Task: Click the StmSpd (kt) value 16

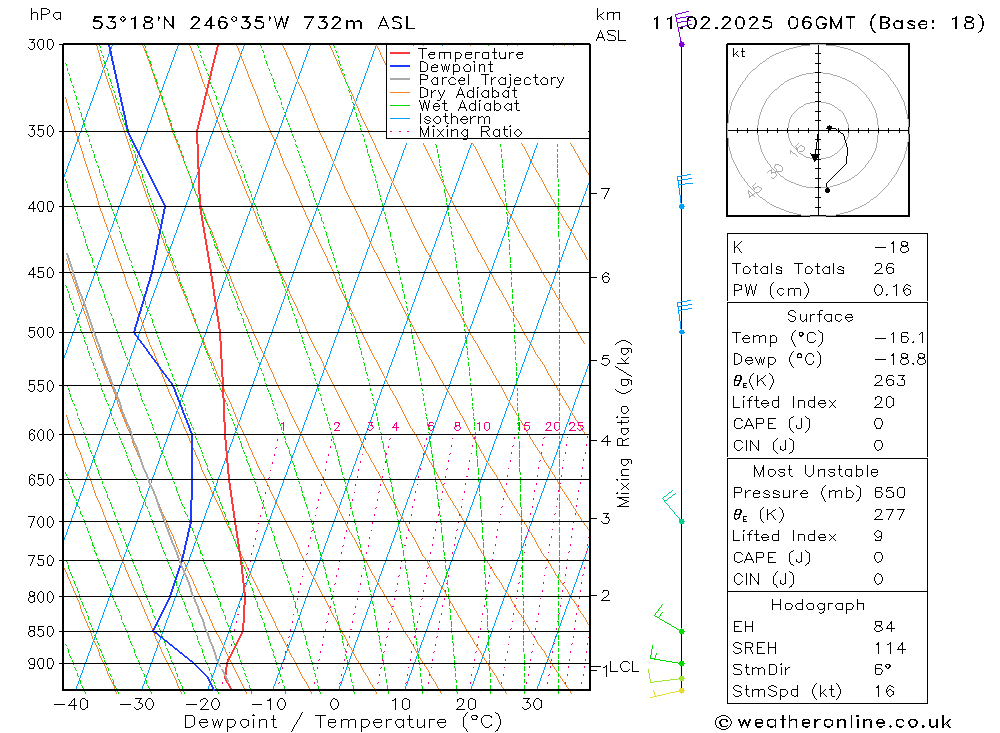Action: 885,692
